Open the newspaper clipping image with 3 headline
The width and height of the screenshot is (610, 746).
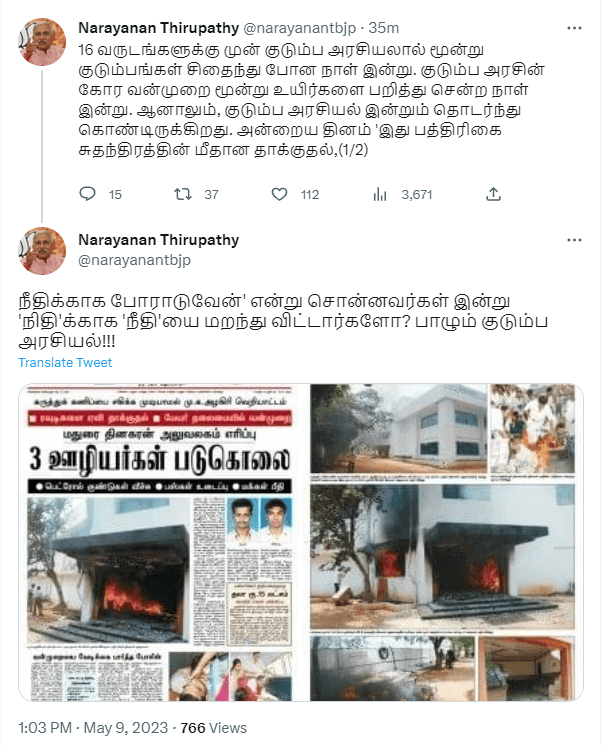(x=158, y=542)
